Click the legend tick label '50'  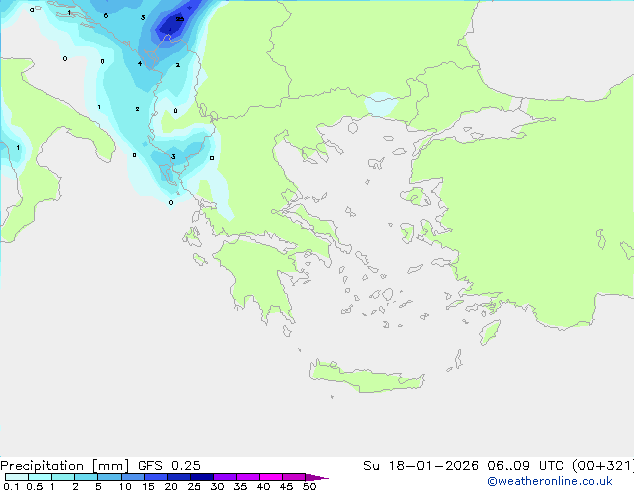(x=309, y=486)
